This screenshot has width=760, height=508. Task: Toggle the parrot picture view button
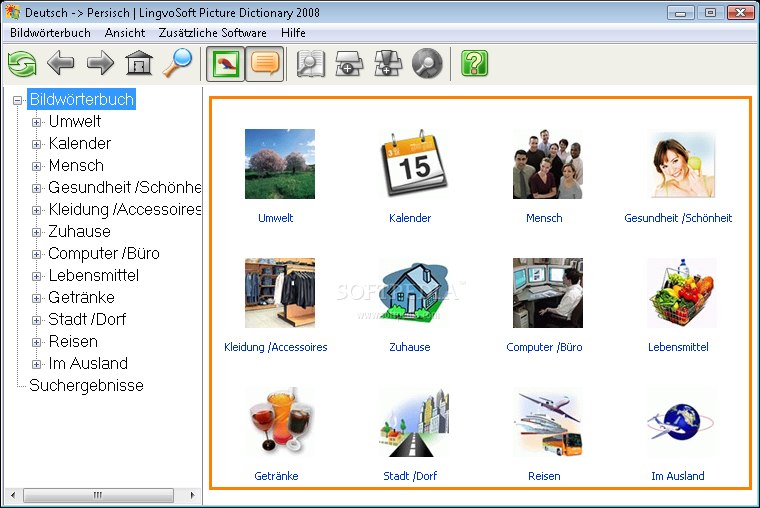[x=225, y=64]
